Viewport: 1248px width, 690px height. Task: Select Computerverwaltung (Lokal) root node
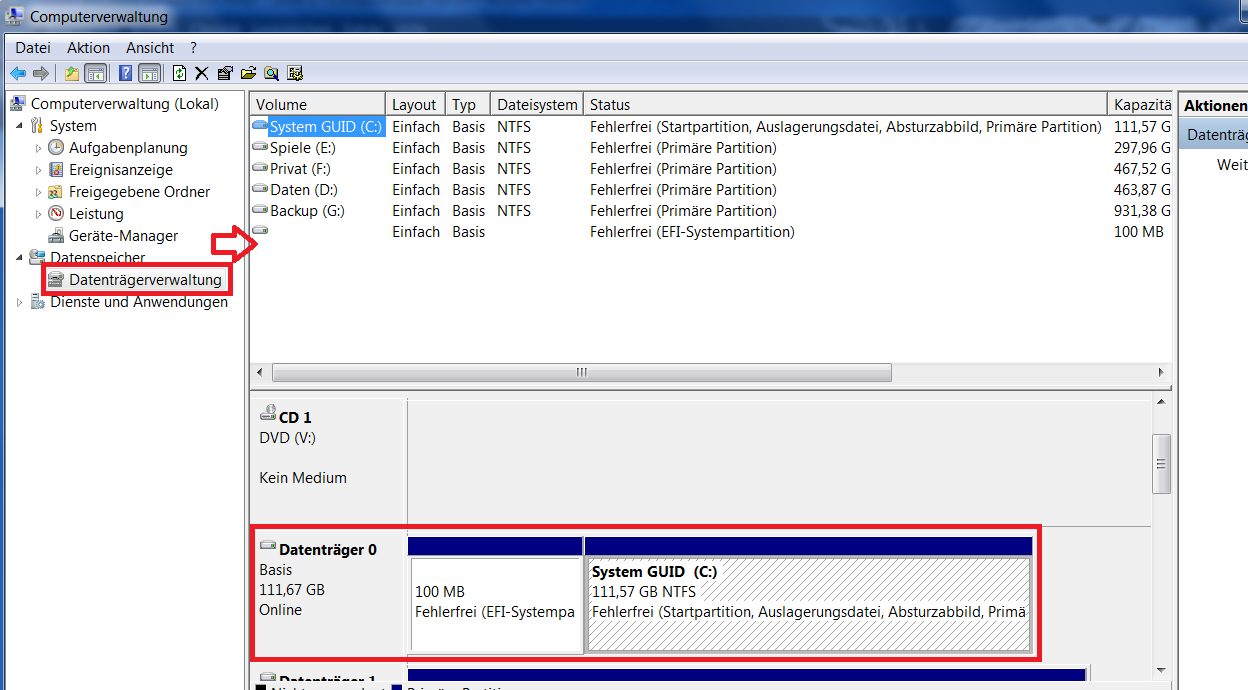coord(124,104)
